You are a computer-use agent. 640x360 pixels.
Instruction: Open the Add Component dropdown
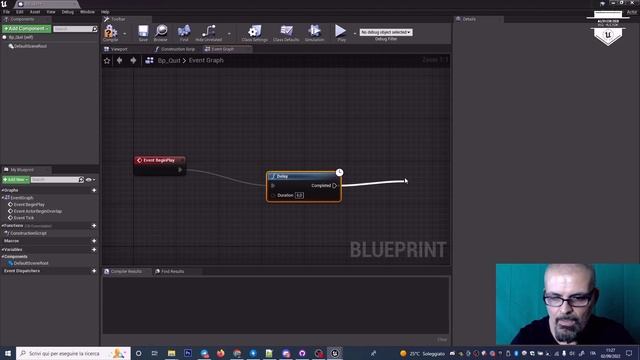[27, 29]
